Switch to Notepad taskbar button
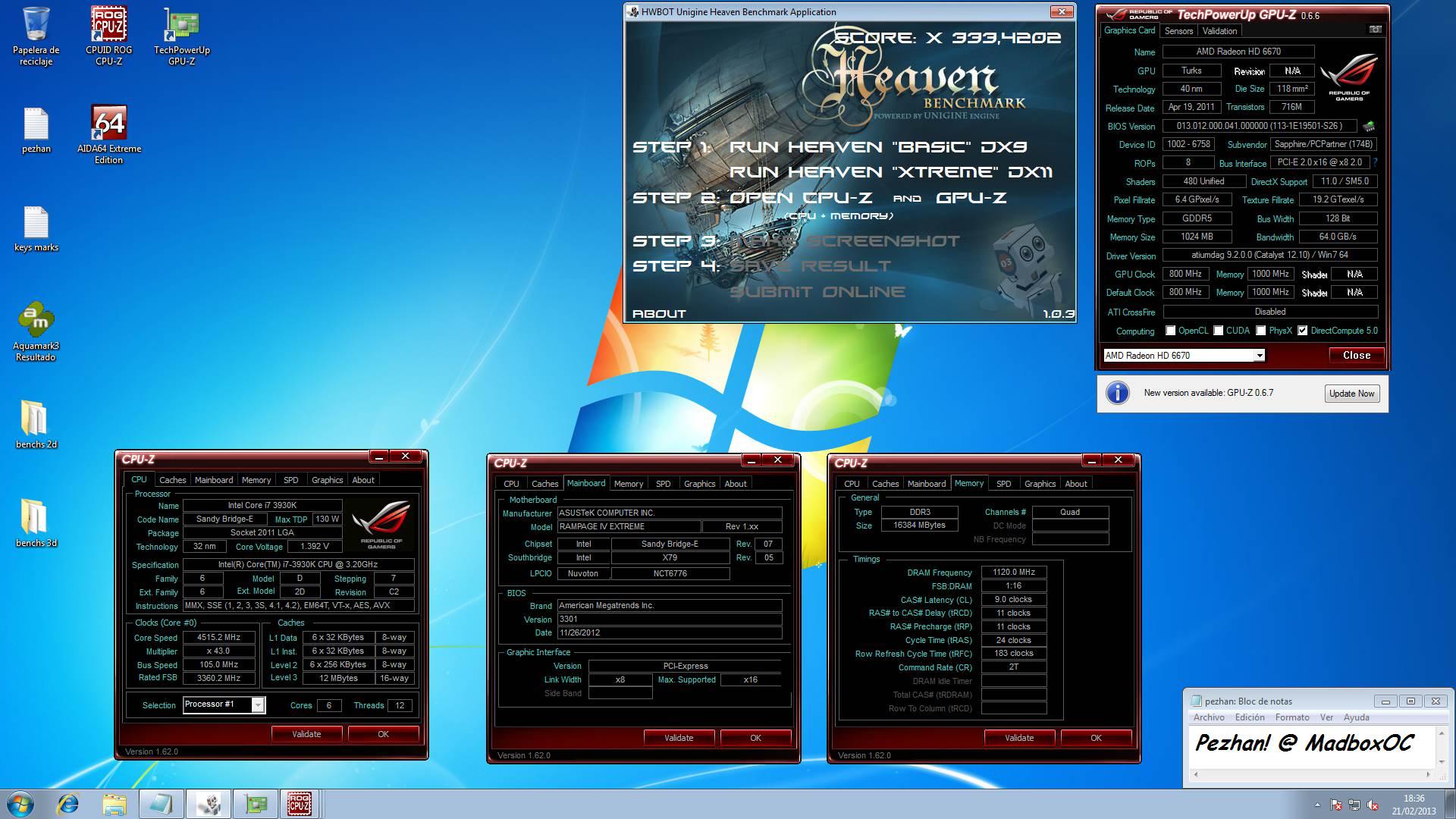This screenshot has width=1456, height=819. tap(161, 804)
